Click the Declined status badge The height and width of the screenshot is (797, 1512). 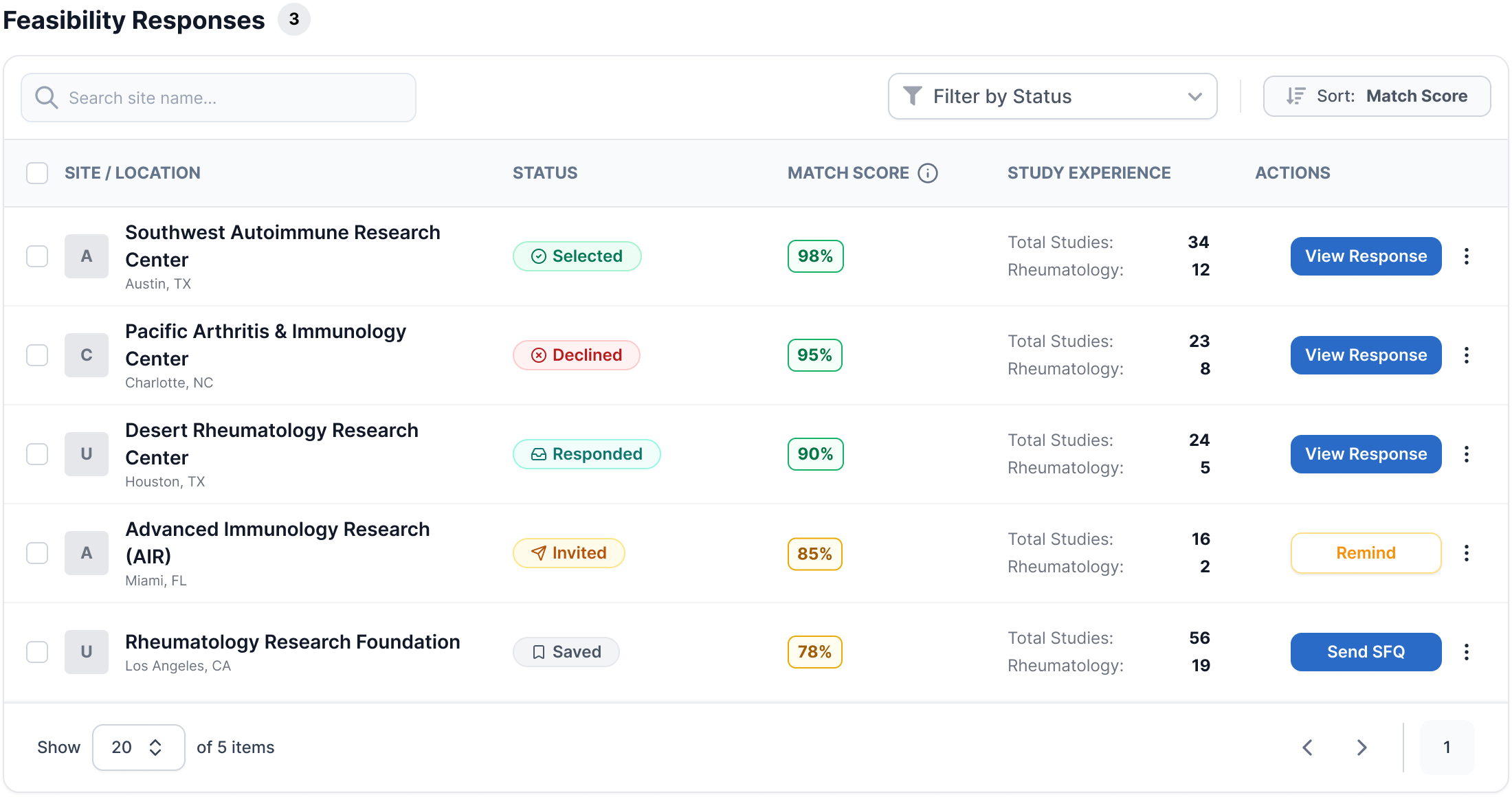click(577, 355)
